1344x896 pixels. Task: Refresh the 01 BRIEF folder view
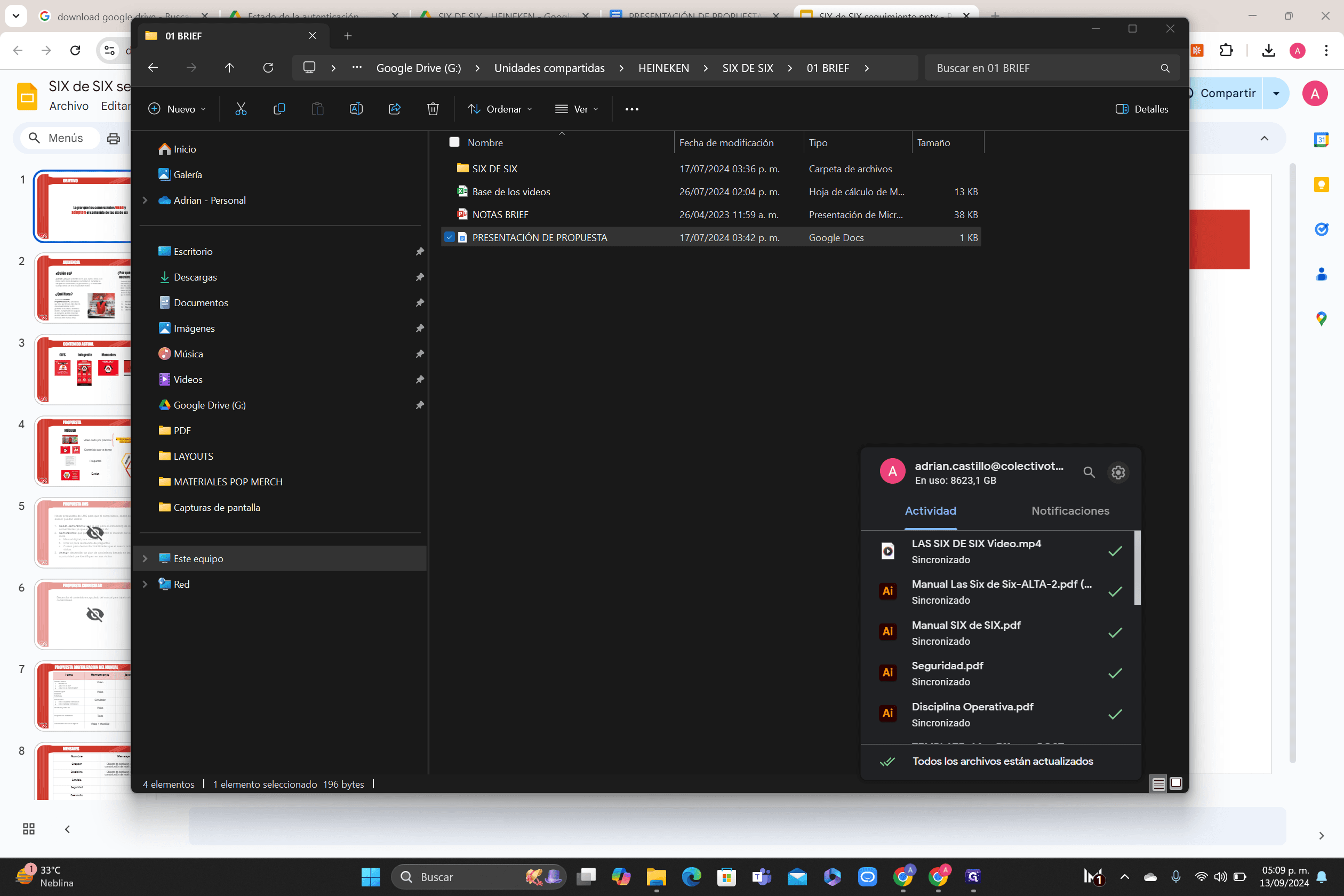coord(268,67)
